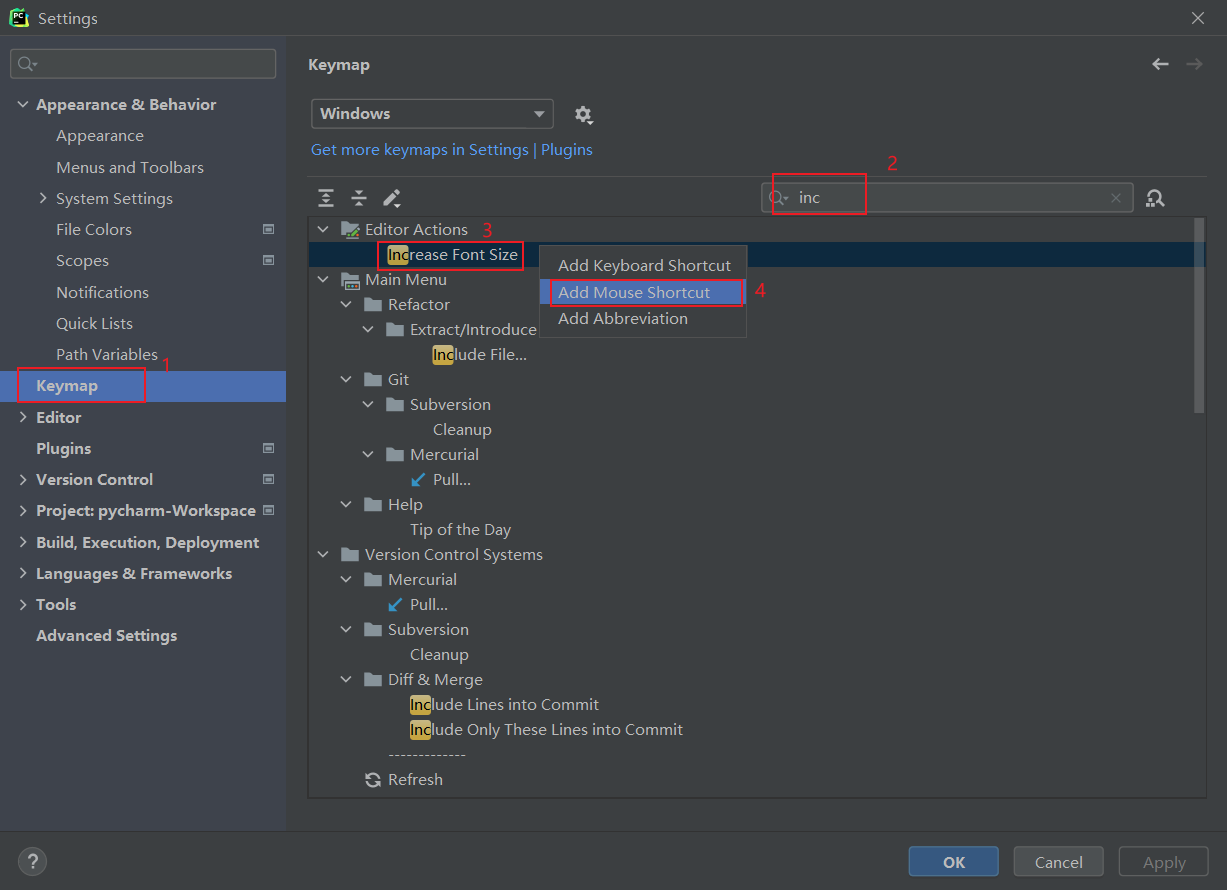The image size is (1227, 890).
Task: Click the Editor Actions folder icon
Action: point(350,230)
